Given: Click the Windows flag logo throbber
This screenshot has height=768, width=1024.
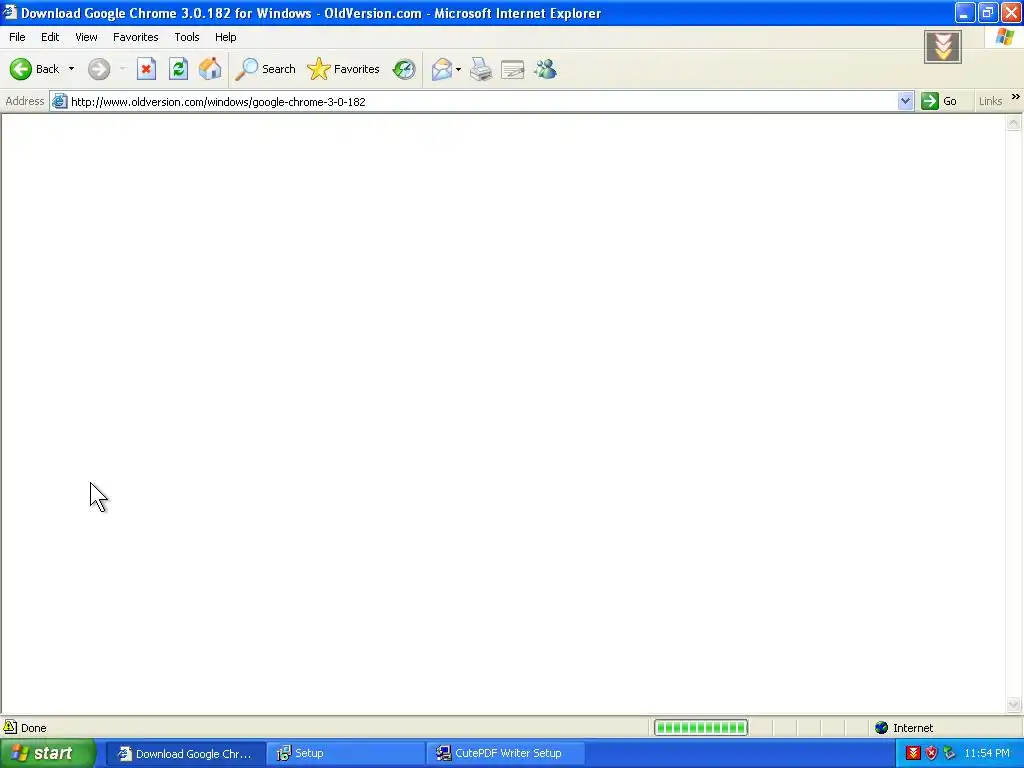Looking at the screenshot, I should point(1005,37).
